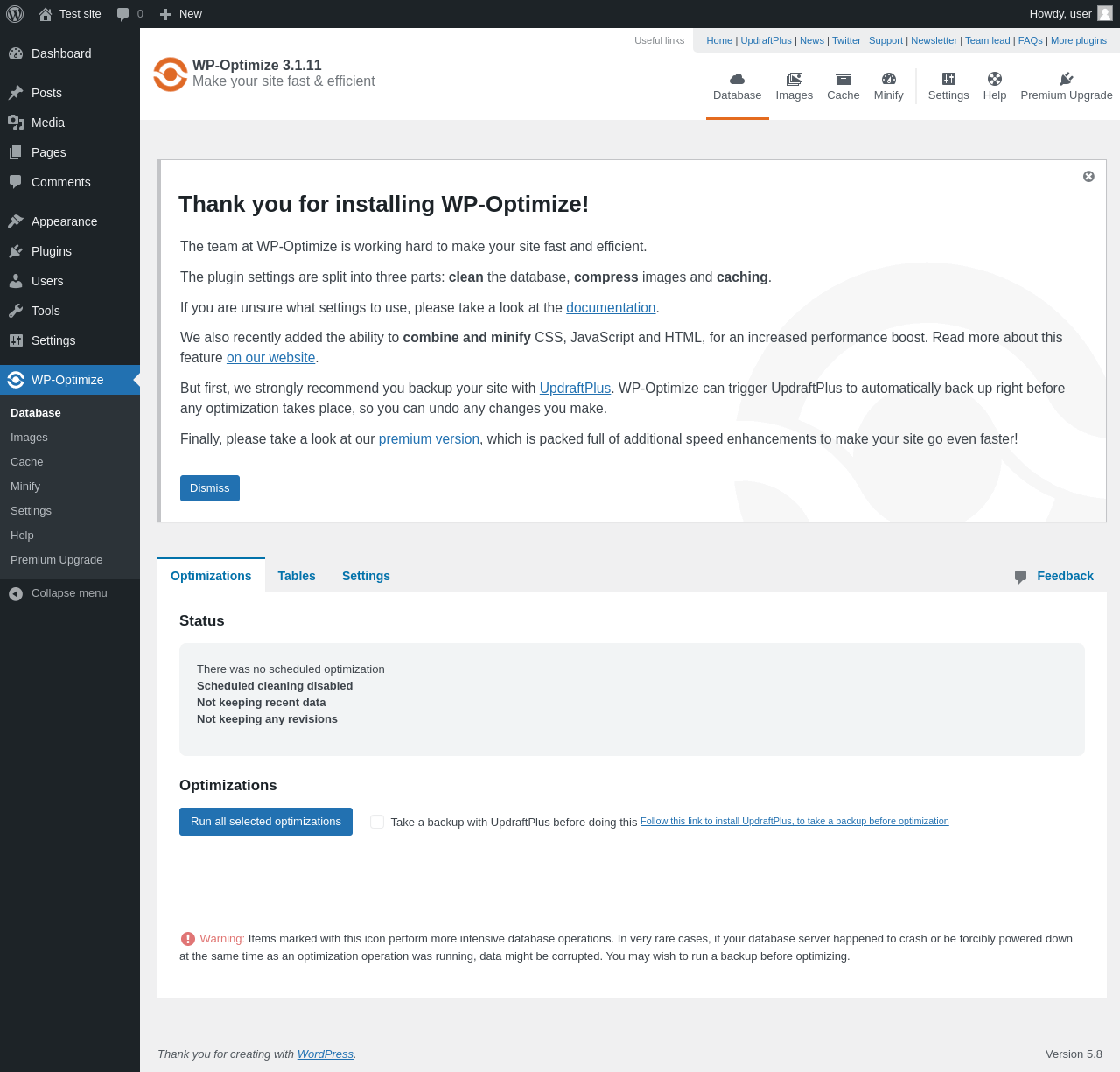
Task: Switch to the Tables tab
Action: click(x=297, y=576)
